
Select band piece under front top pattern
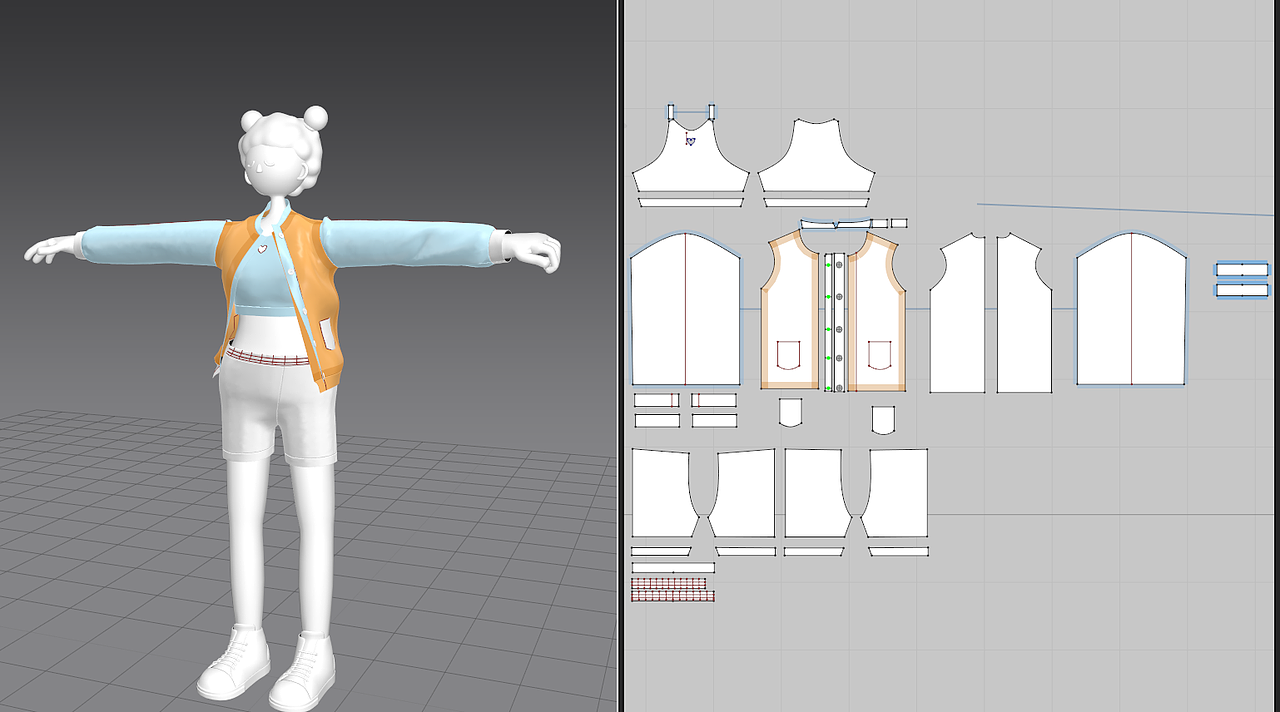coord(690,202)
